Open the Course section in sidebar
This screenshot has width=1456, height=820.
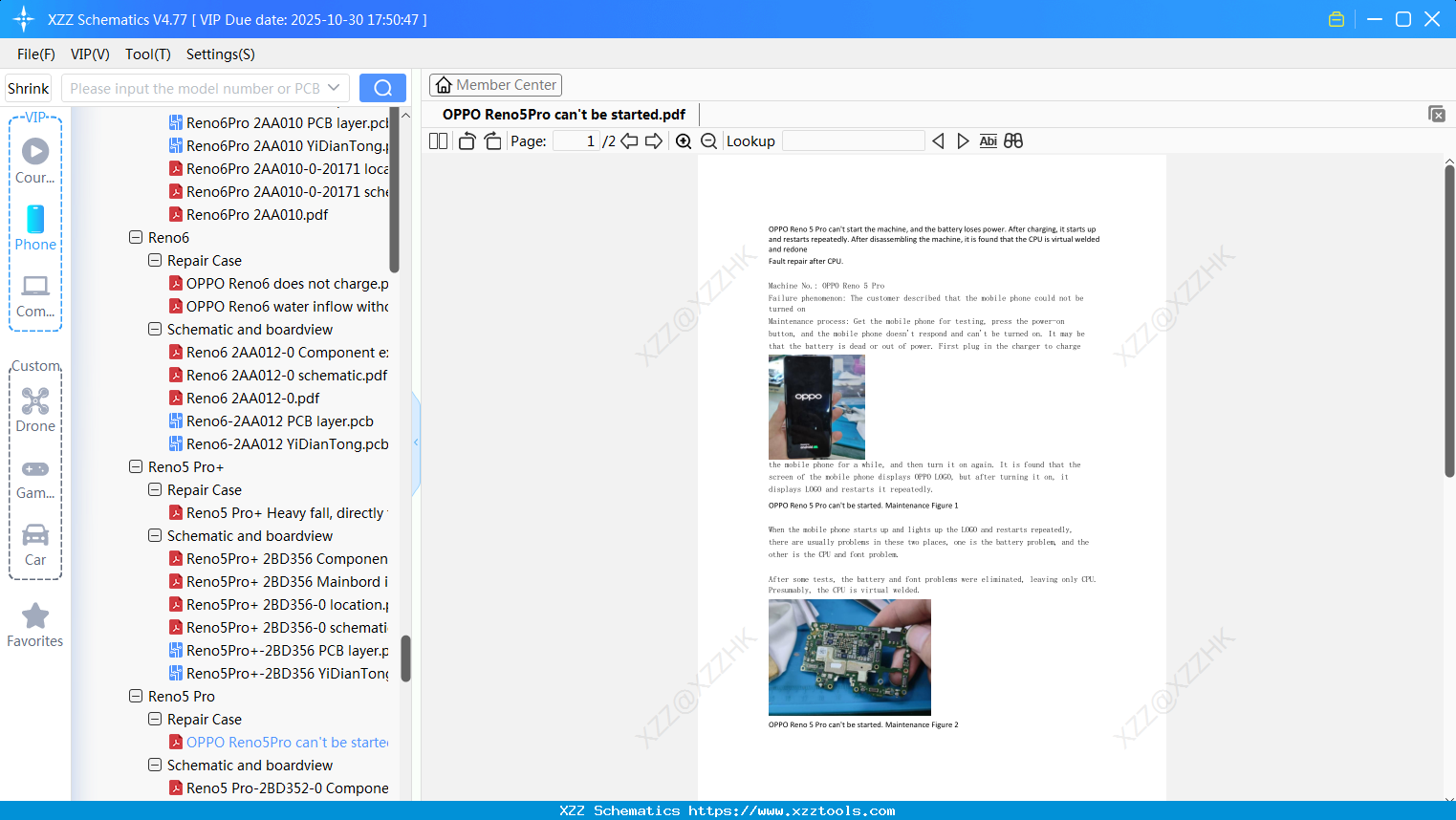point(35,162)
